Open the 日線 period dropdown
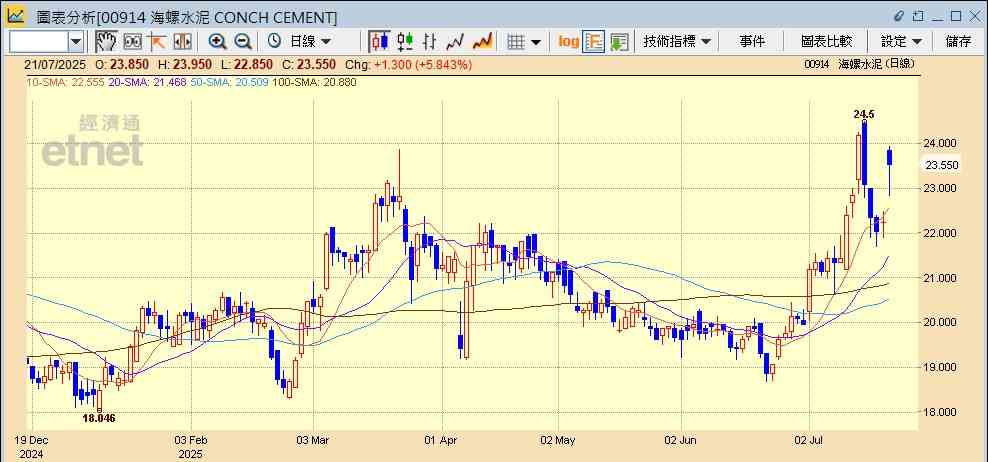Image resolution: width=988 pixels, height=462 pixels. [309, 42]
